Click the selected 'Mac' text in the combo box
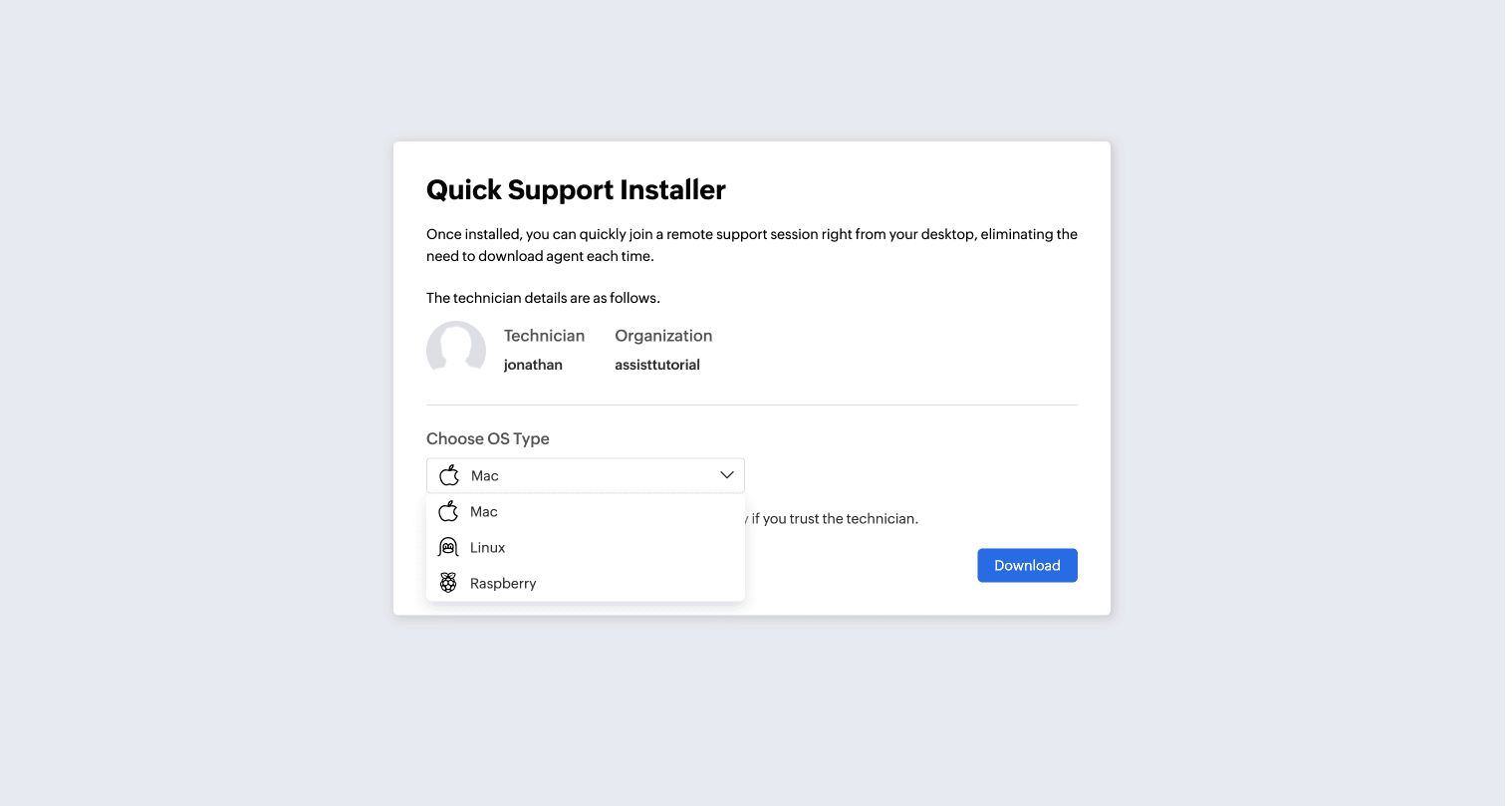1512x806 pixels. click(x=485, y=476)
